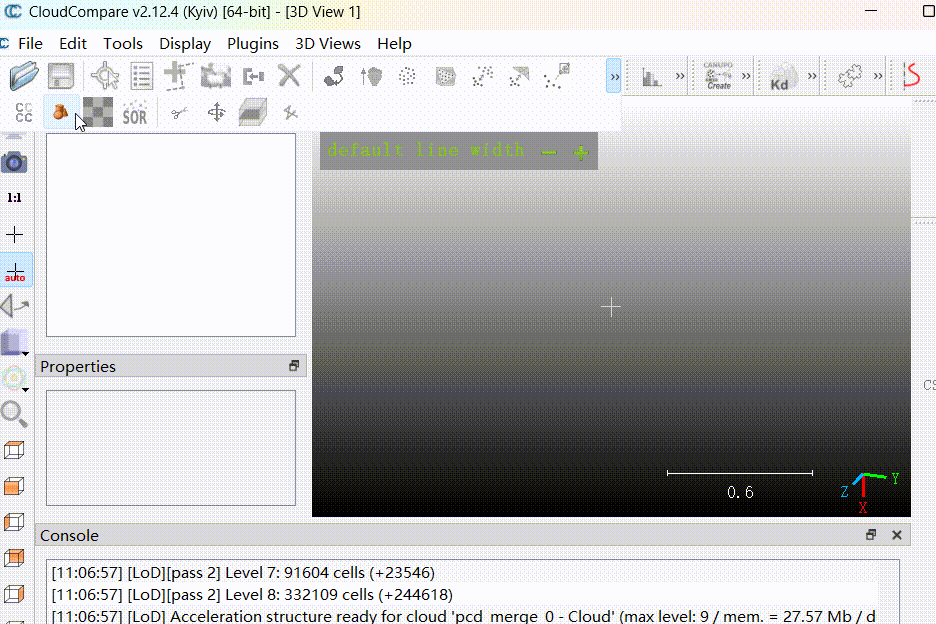Toggle auto pick rotation center

coord(15,270)
